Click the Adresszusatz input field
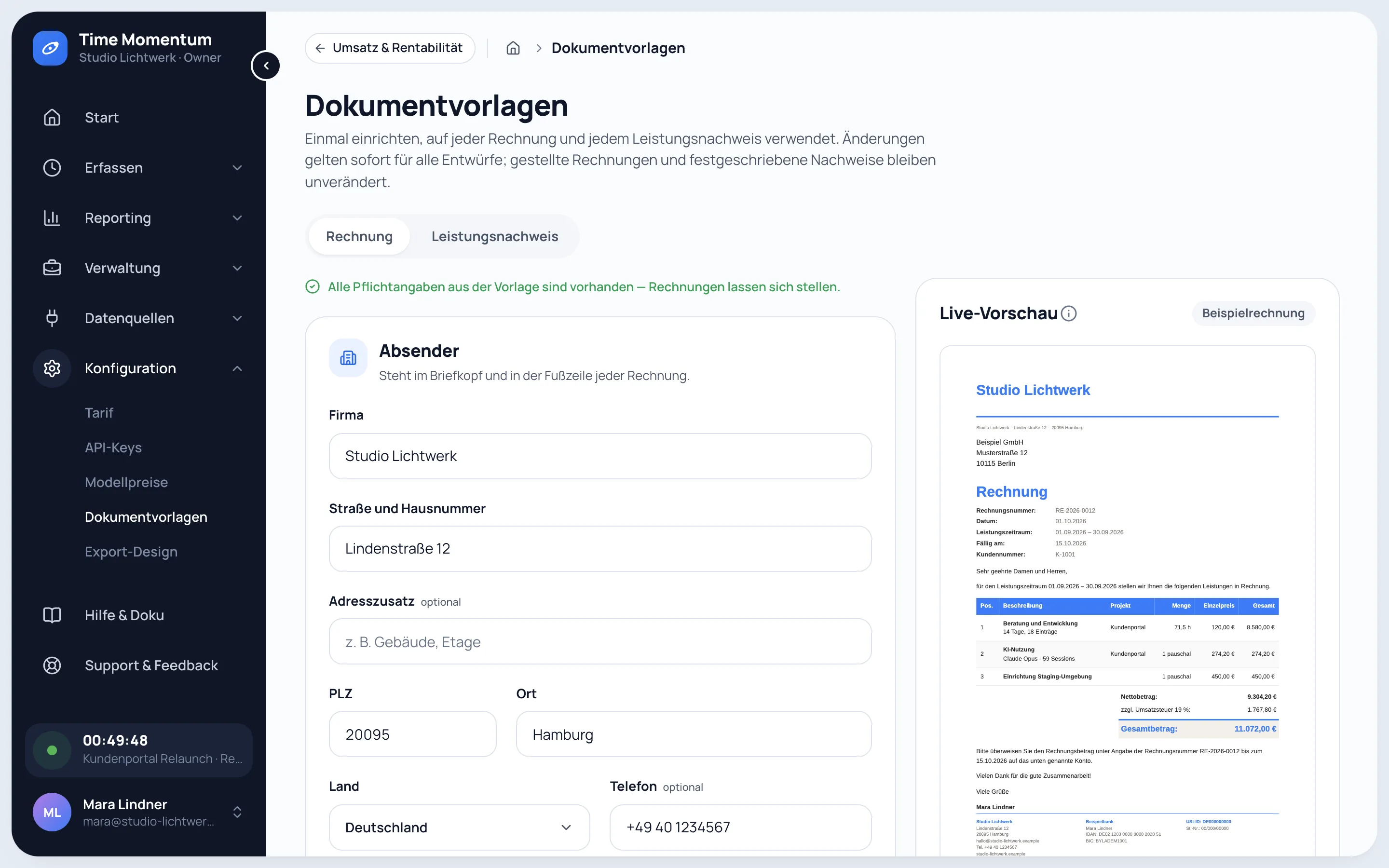The image size is (1389, 868). click(600, 642)
